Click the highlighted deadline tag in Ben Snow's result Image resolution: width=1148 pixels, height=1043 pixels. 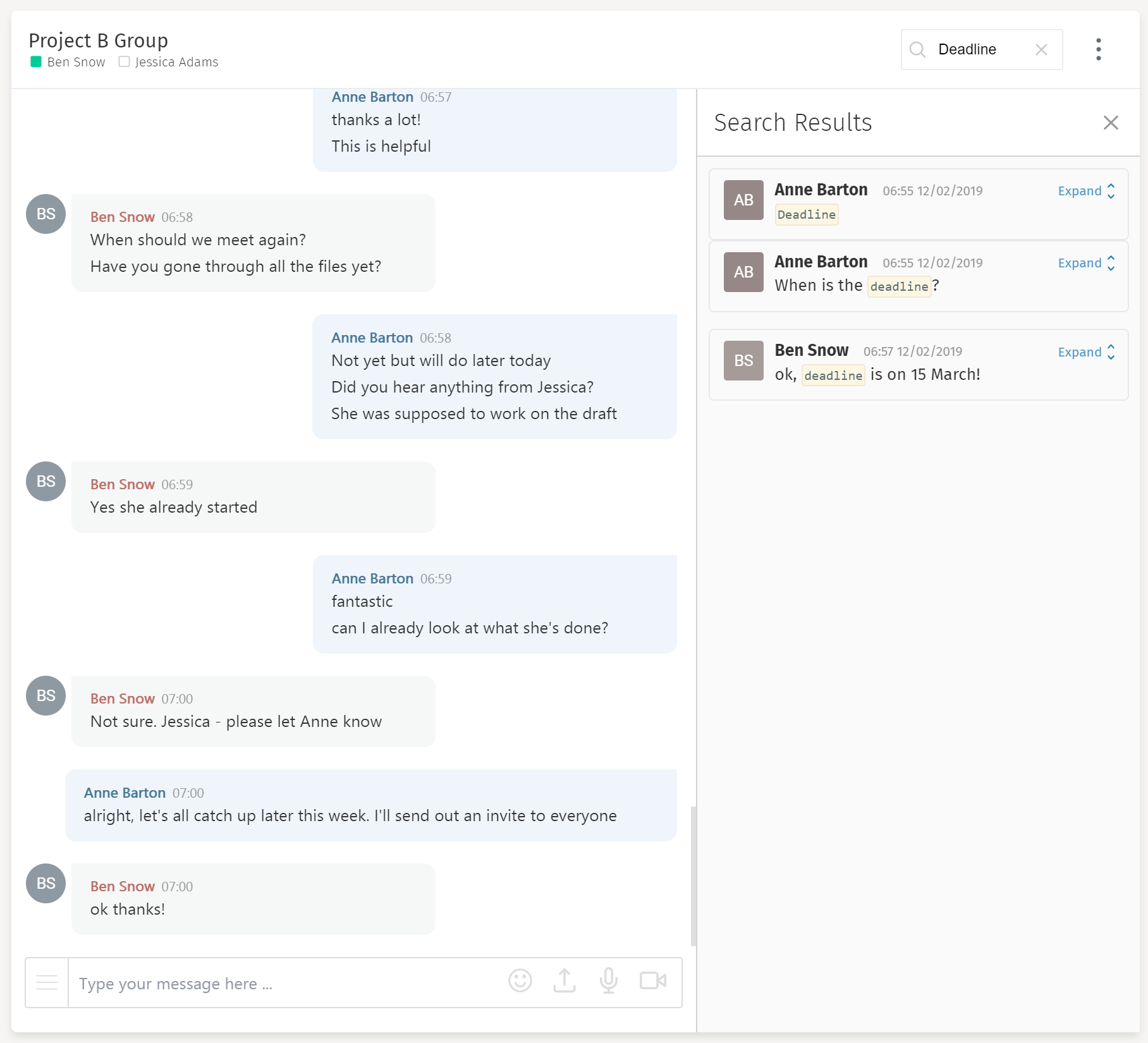coord(833,375)
